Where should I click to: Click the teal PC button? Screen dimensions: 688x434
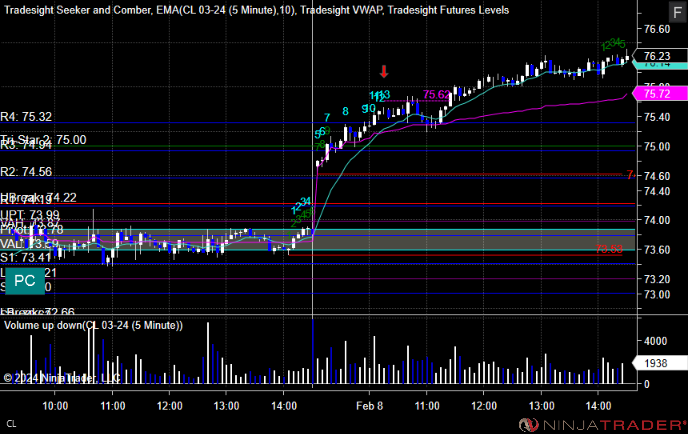point(25,280)
